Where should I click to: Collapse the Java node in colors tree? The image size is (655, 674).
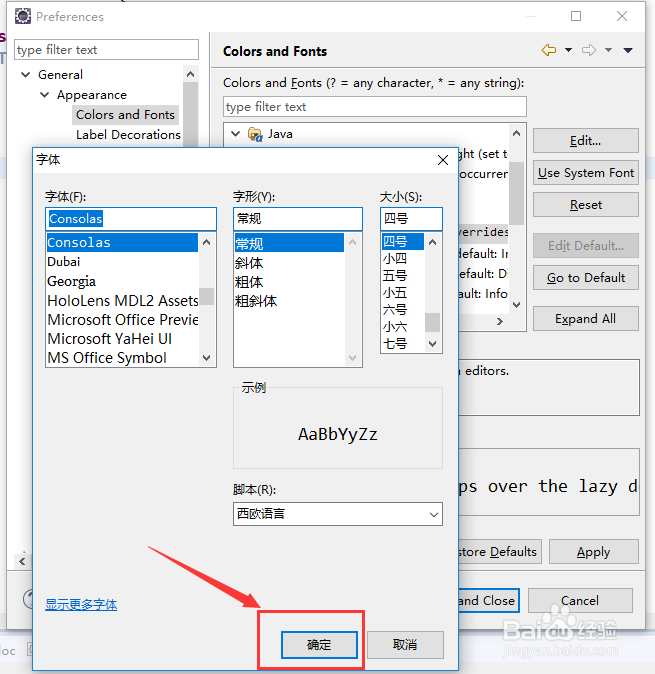[235, 134]
